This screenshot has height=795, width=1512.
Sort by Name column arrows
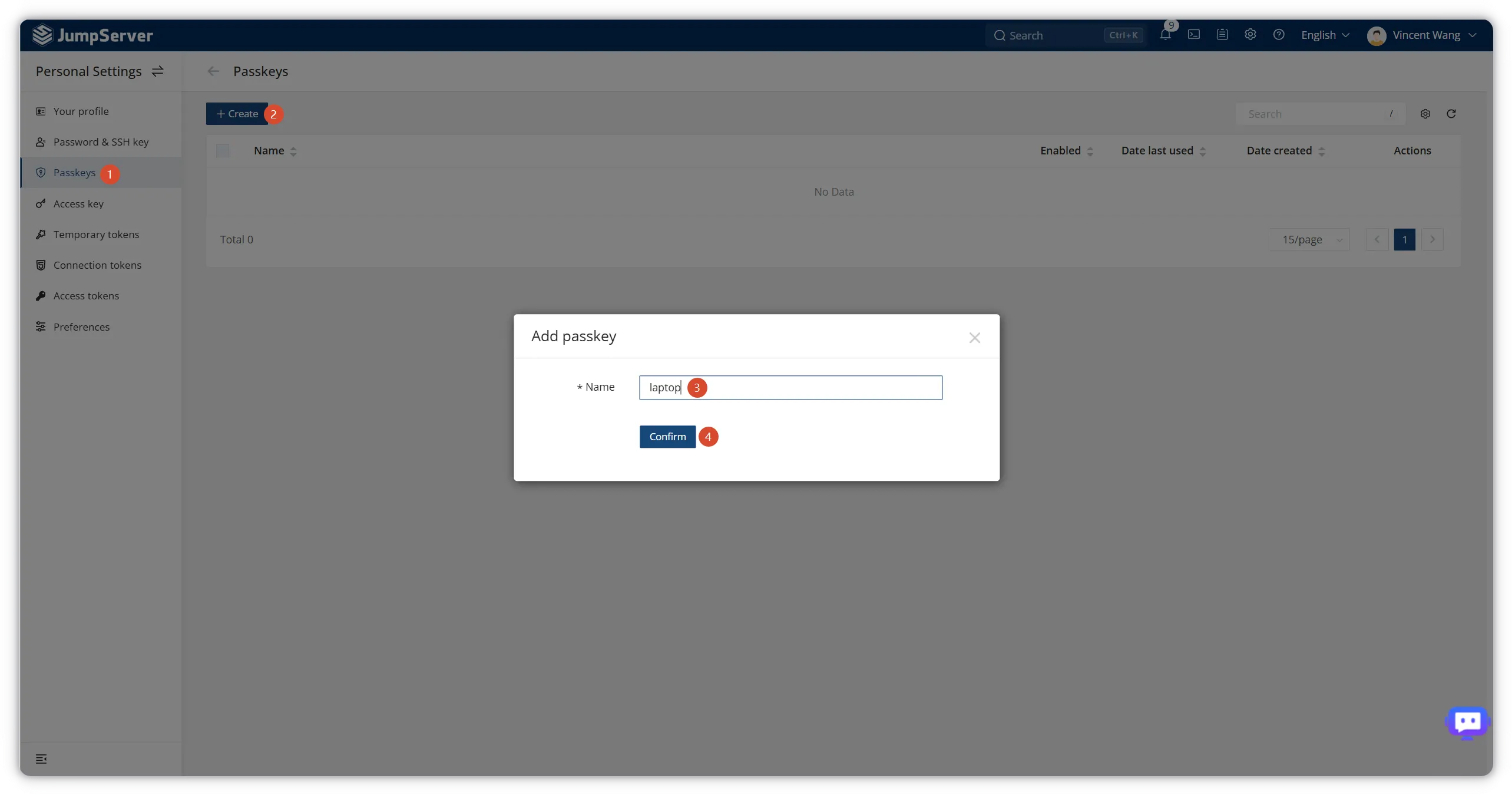click(293, 151)
